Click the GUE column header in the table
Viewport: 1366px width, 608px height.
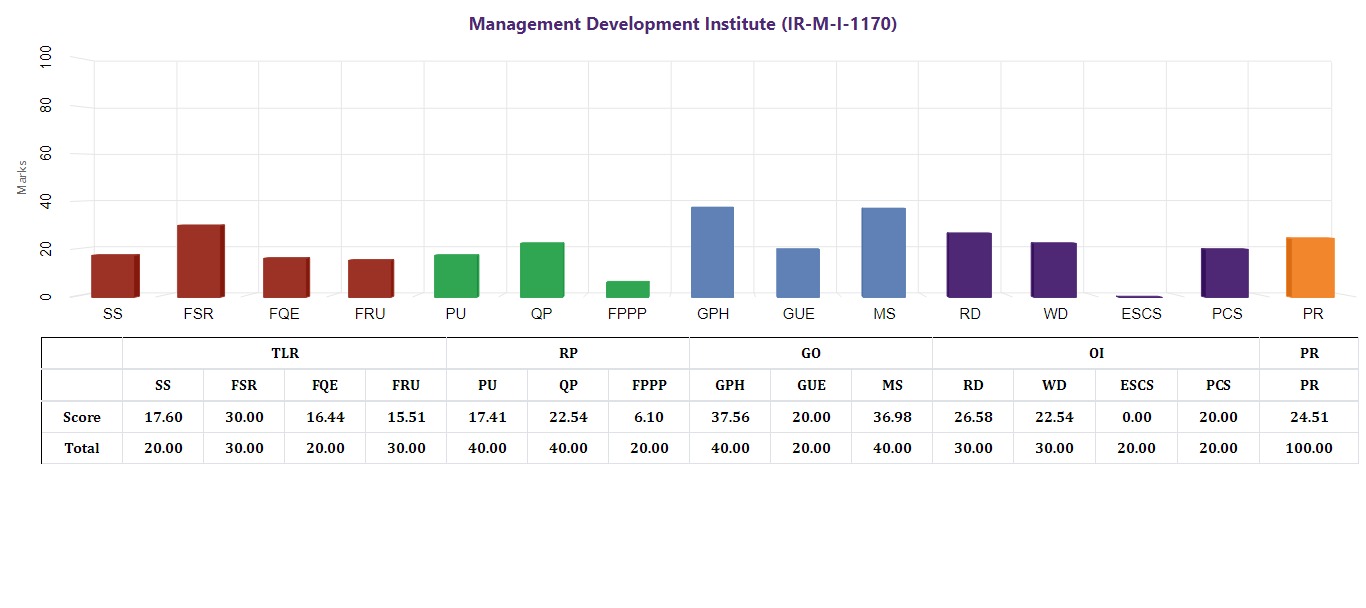[x=811, y=385]
